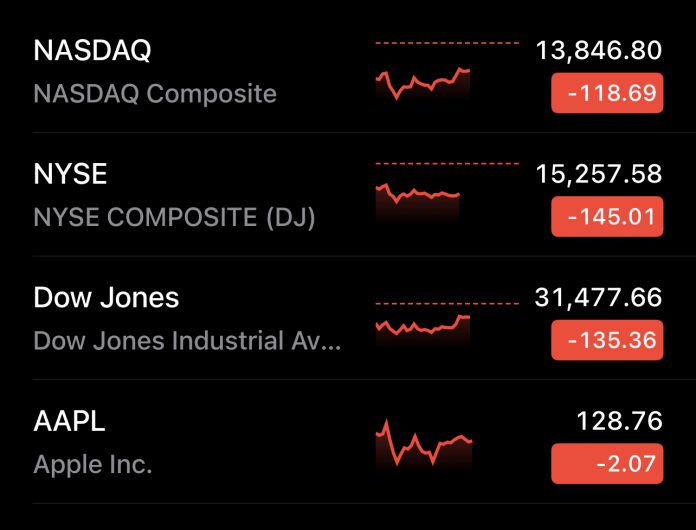696x530 pixels.
Task: Select the AAPL ticker symbol
Action: tap(69, 421)
